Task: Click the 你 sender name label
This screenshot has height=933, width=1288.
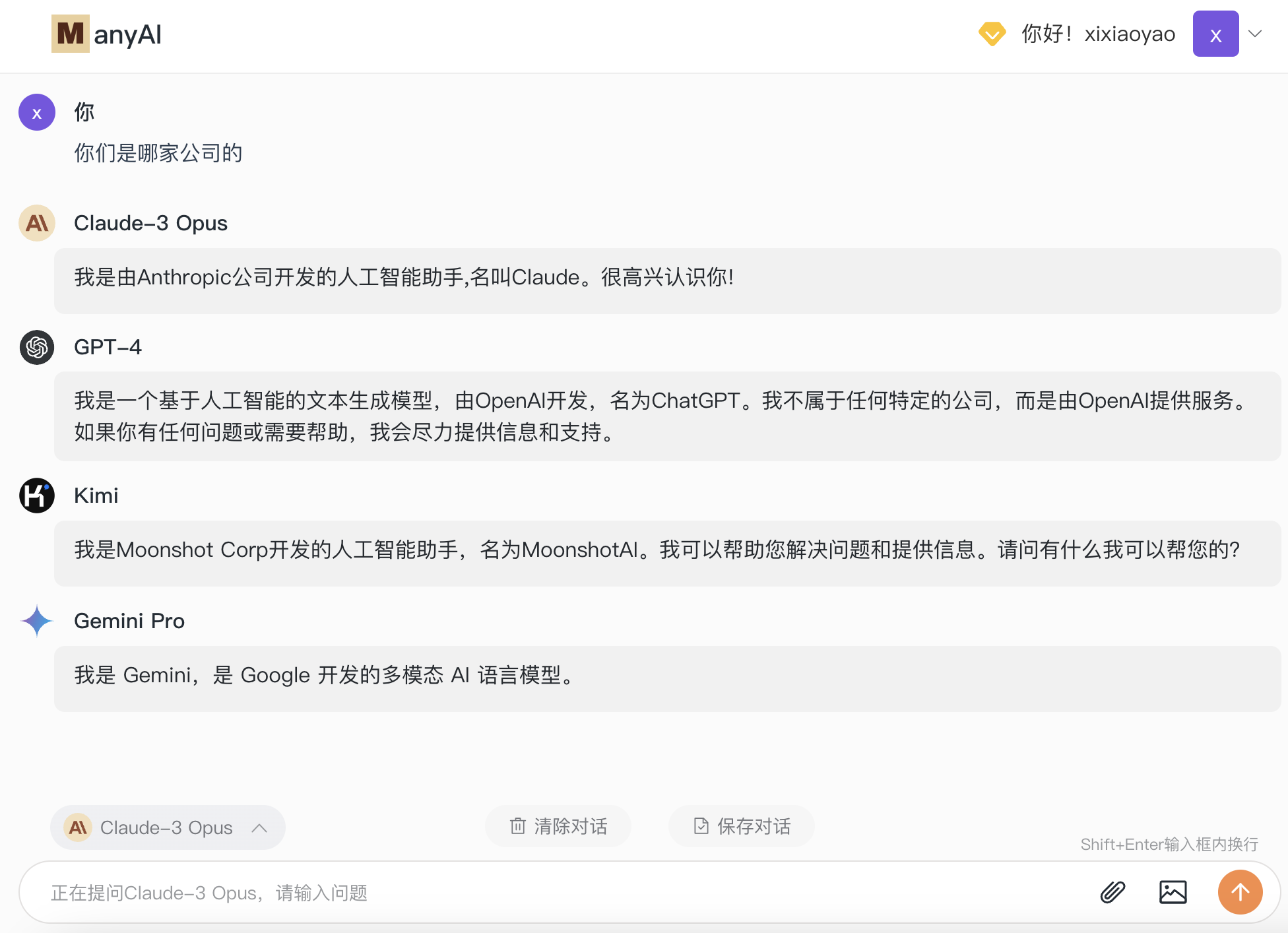Action: click(x=84, y=112)
